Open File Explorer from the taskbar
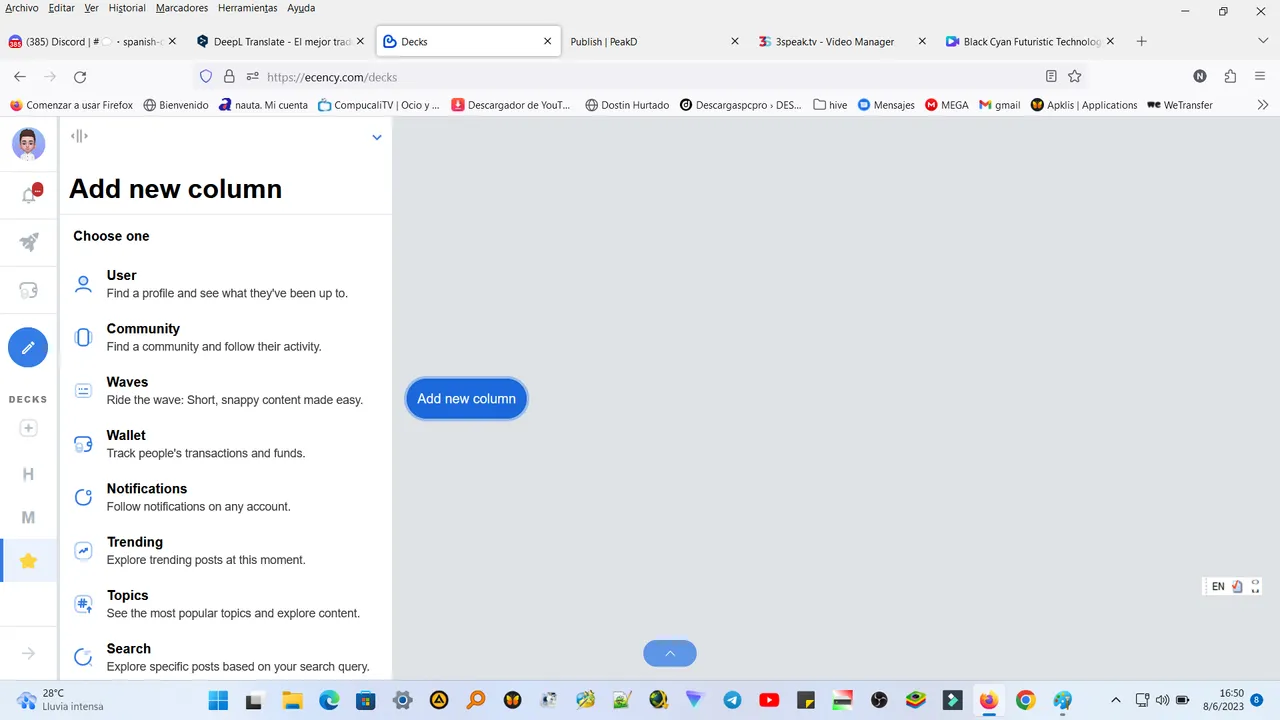This screenshot has height=720, width=1280. pyautogui.click(x=292, y=700)
